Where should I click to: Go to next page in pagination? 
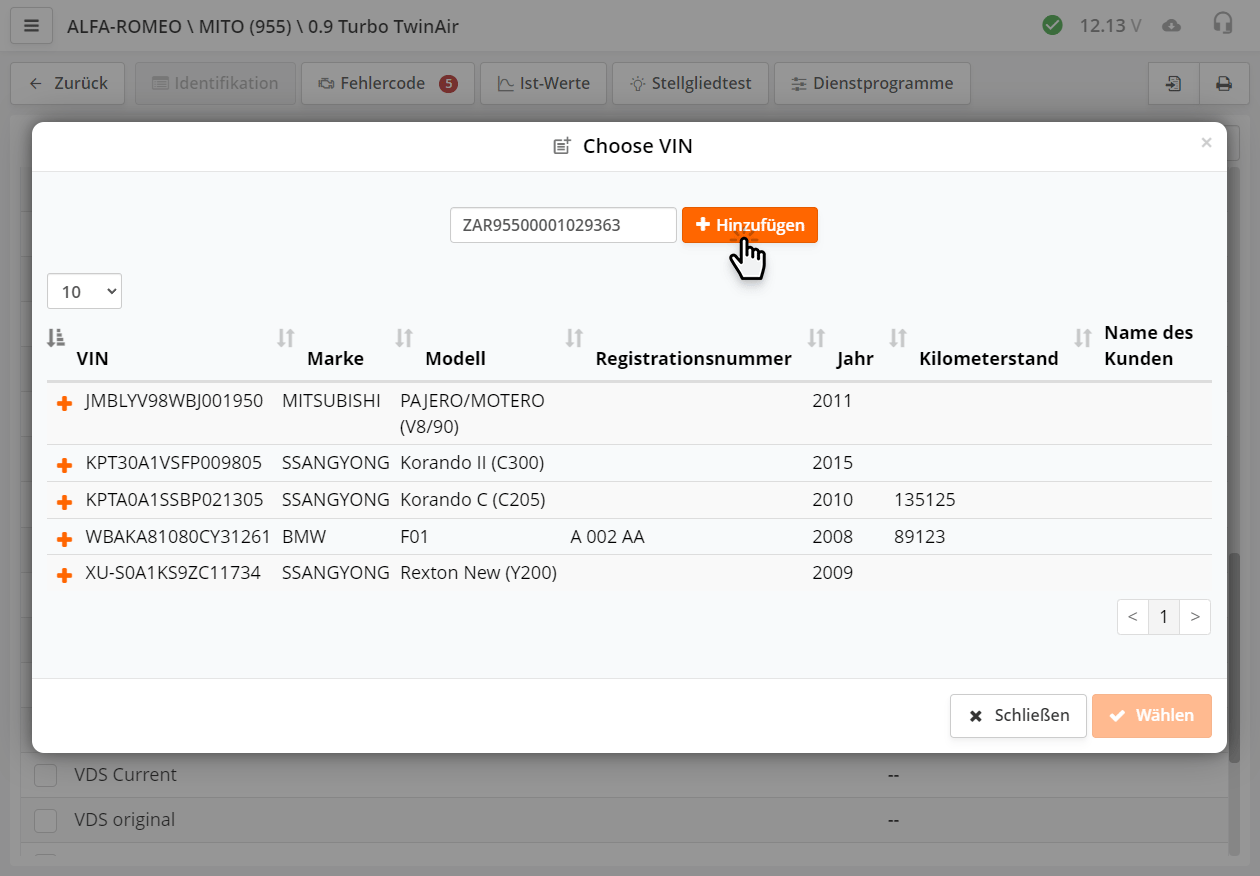(1195, 617)
